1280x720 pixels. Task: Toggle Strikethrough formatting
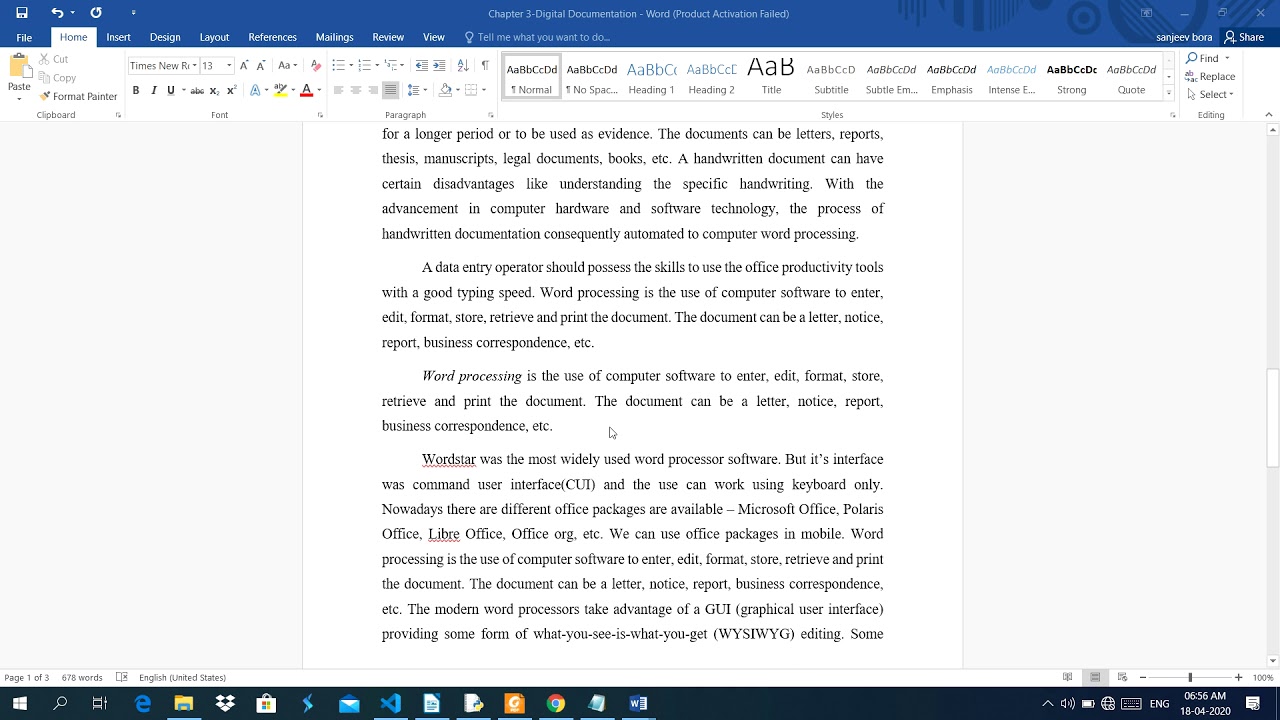click(x=197, y=90)
